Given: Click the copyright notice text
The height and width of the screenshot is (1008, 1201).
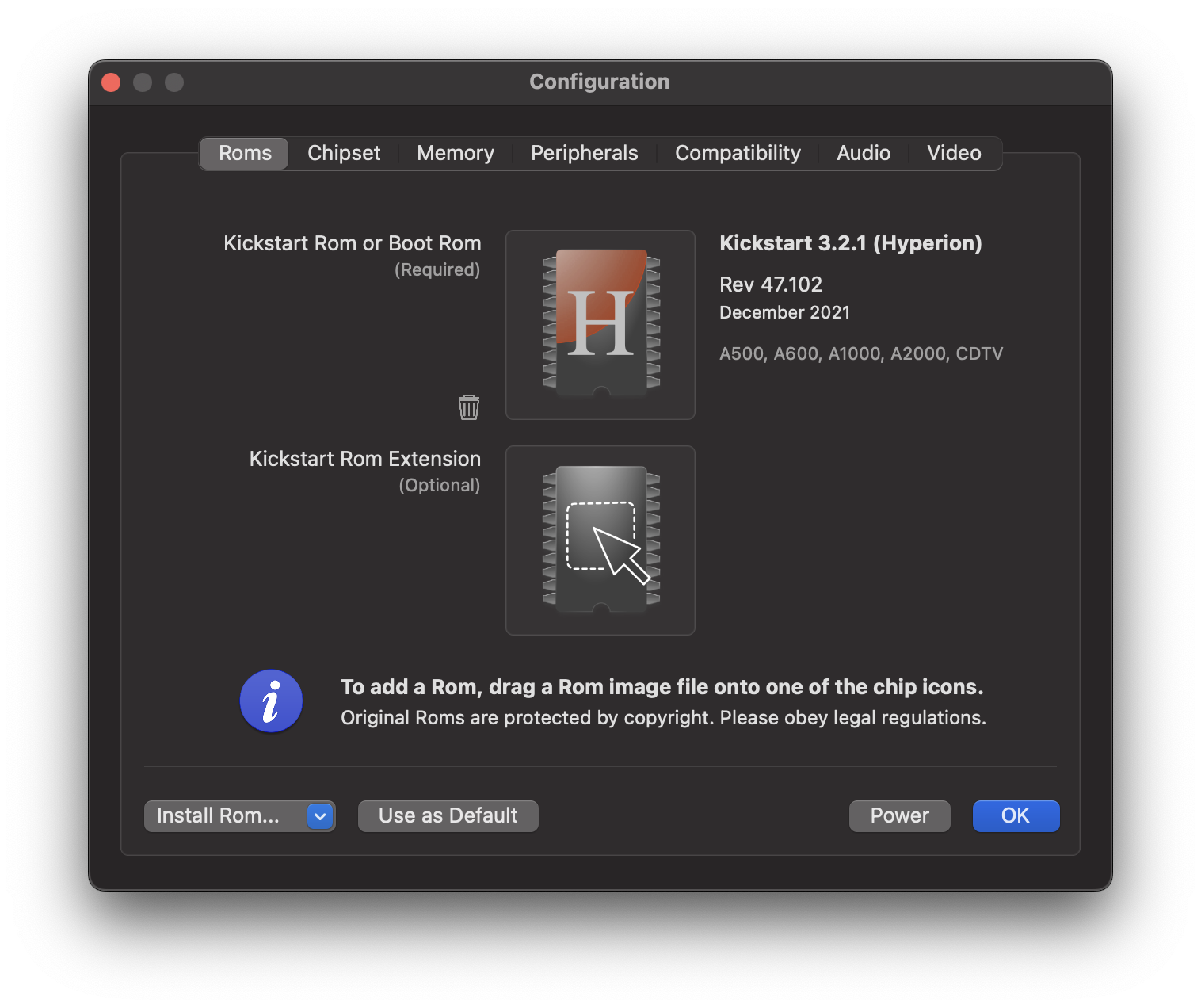Looking at the screenshot, I should point(664,718).
